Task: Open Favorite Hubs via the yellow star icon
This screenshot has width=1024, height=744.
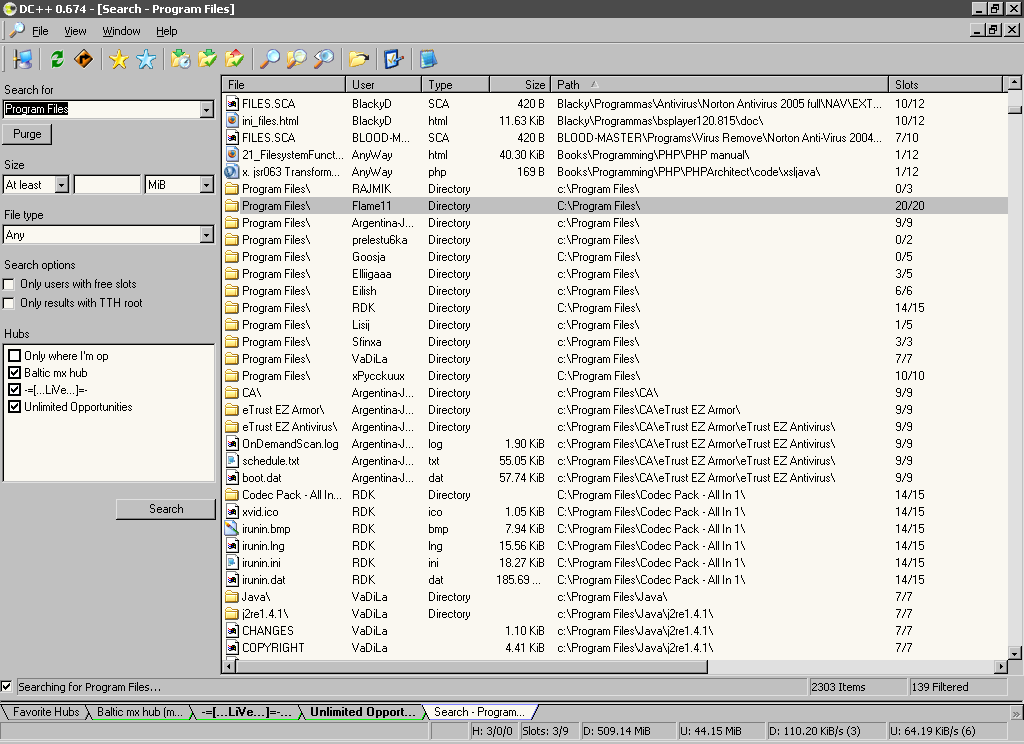Action: click(119, 60)
